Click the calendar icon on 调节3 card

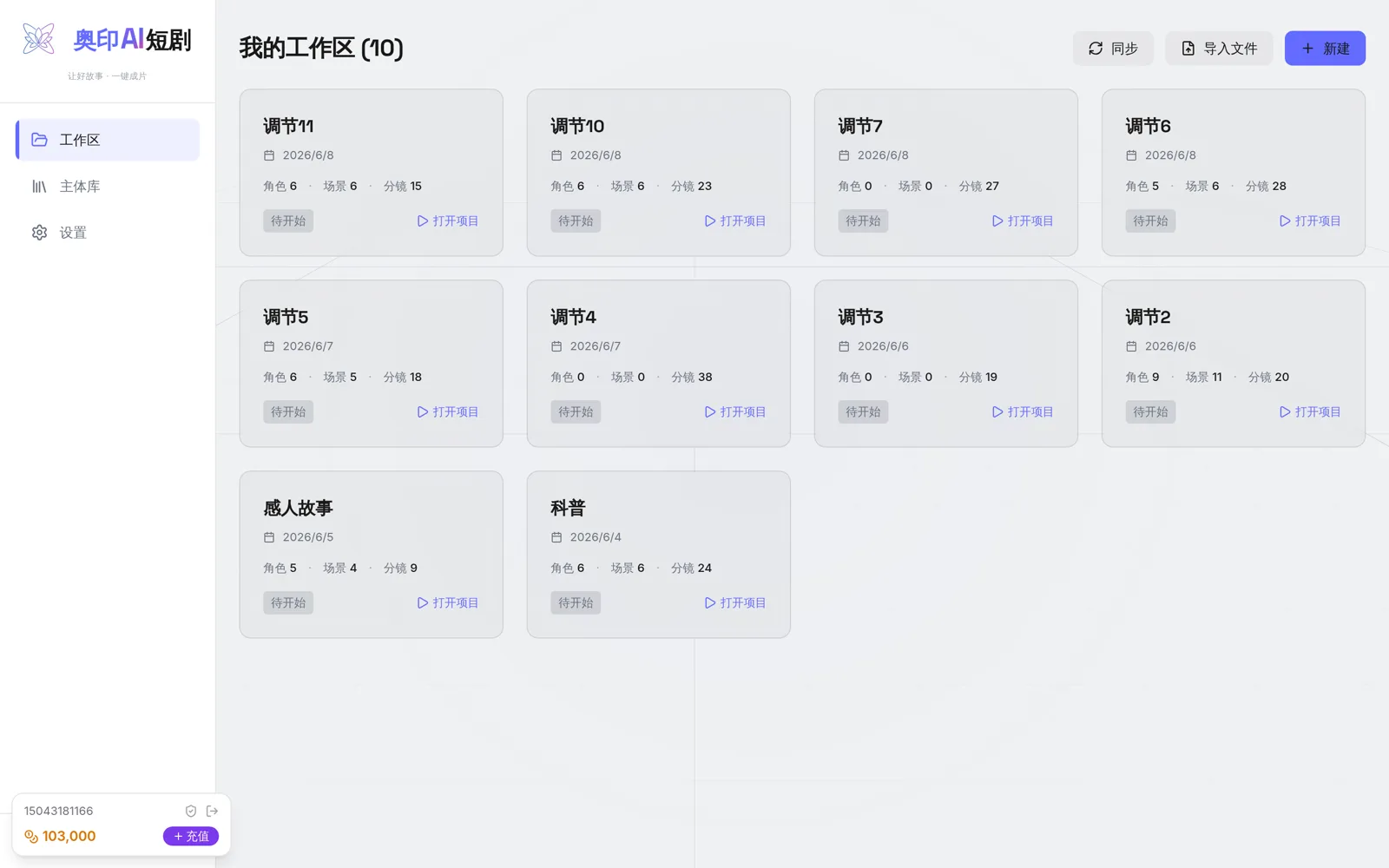click(844, 346)
